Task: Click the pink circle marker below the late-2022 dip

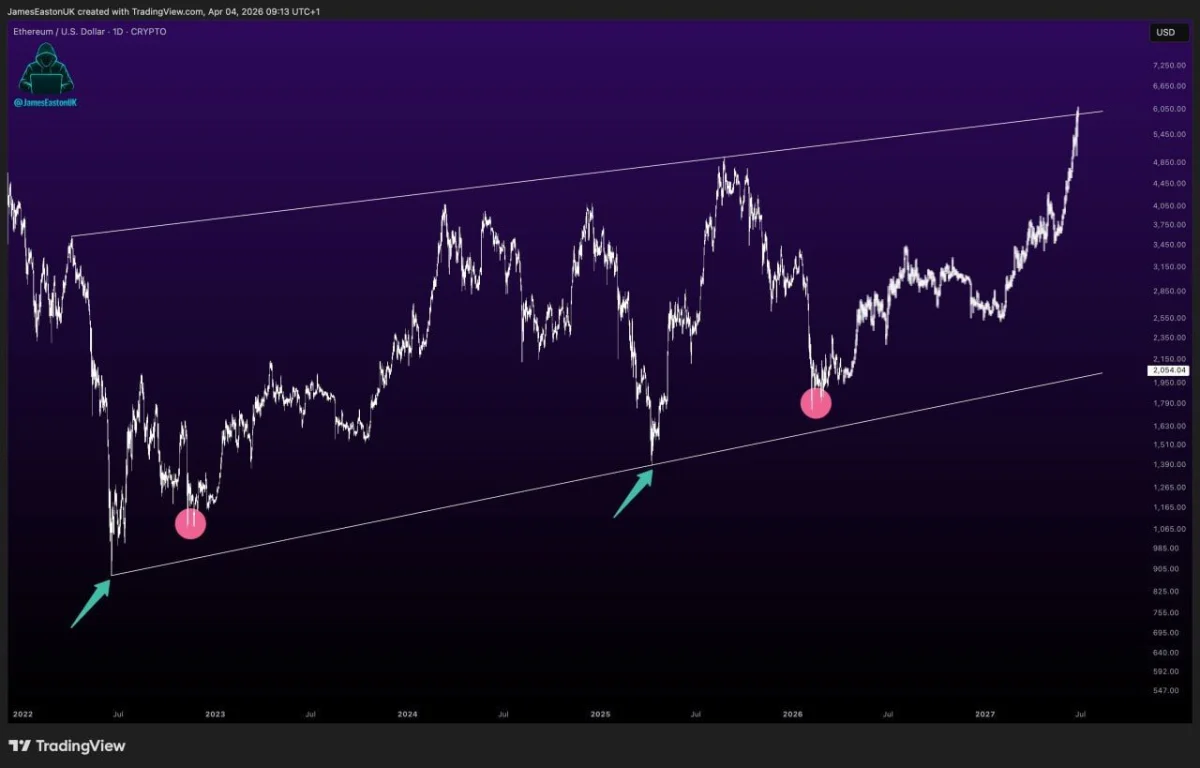Action: (x=191, y=522)
